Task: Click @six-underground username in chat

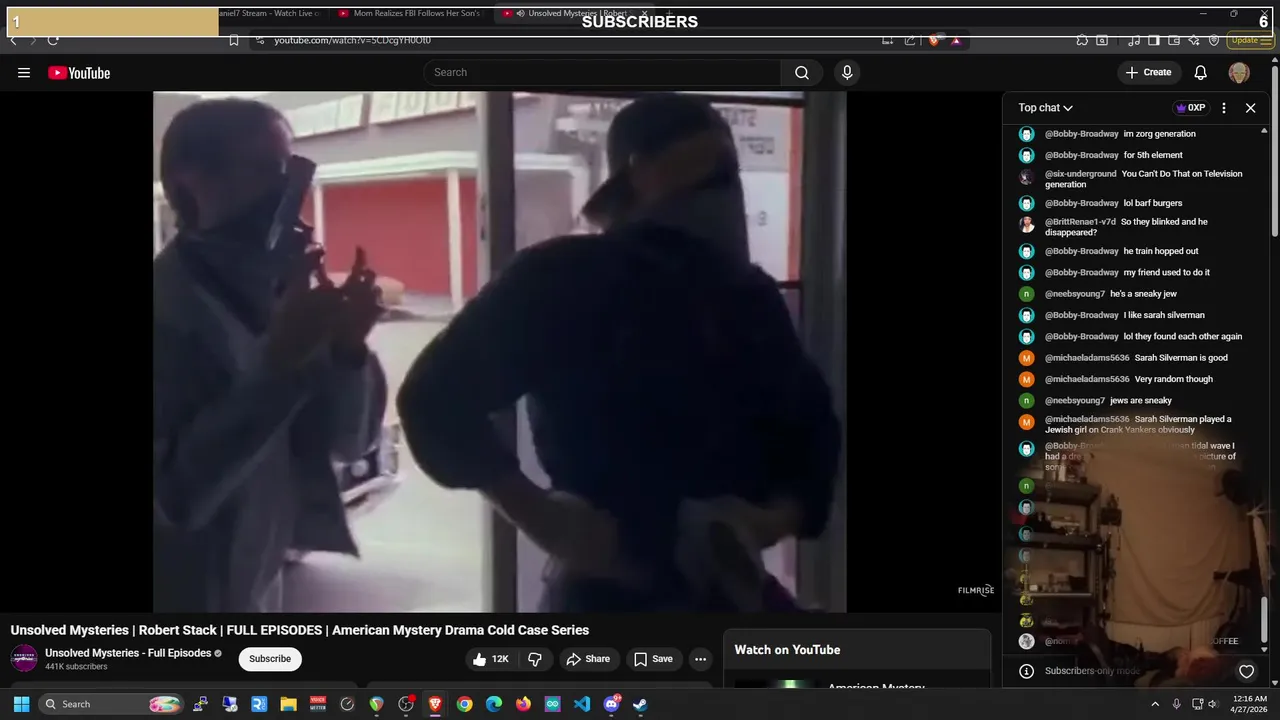Action: pyautogui.click(x=1080, y=174)
